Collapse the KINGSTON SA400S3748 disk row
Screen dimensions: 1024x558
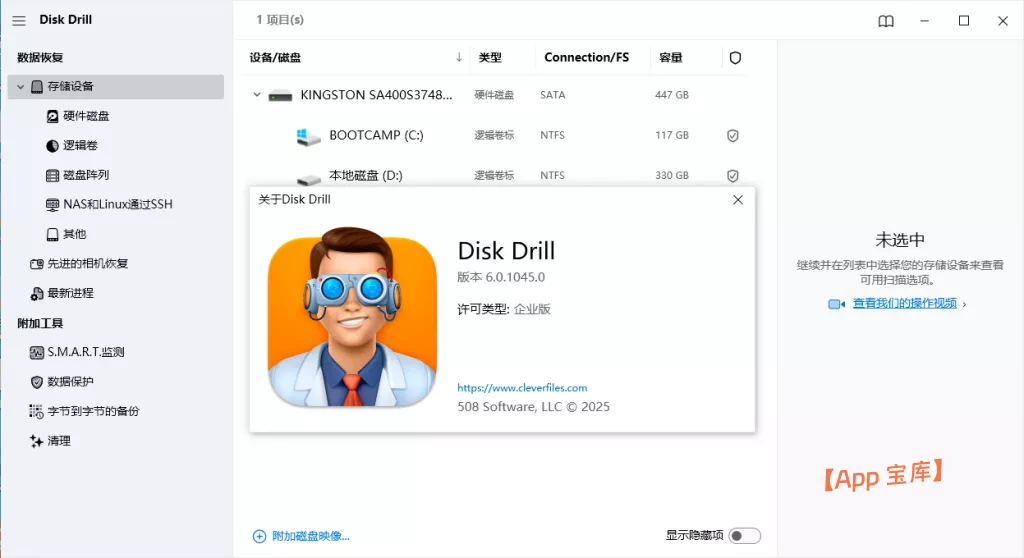point(257,95)
